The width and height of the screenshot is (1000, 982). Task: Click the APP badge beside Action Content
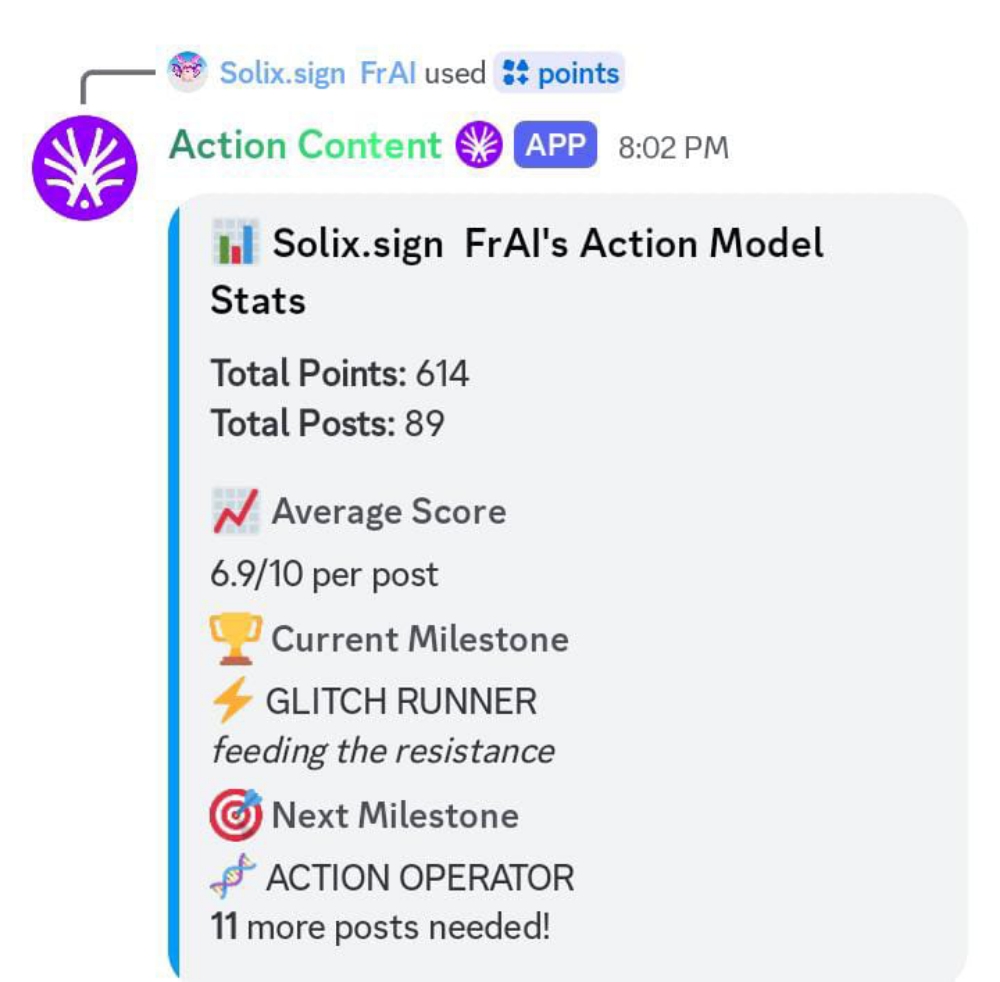point(554,146)
